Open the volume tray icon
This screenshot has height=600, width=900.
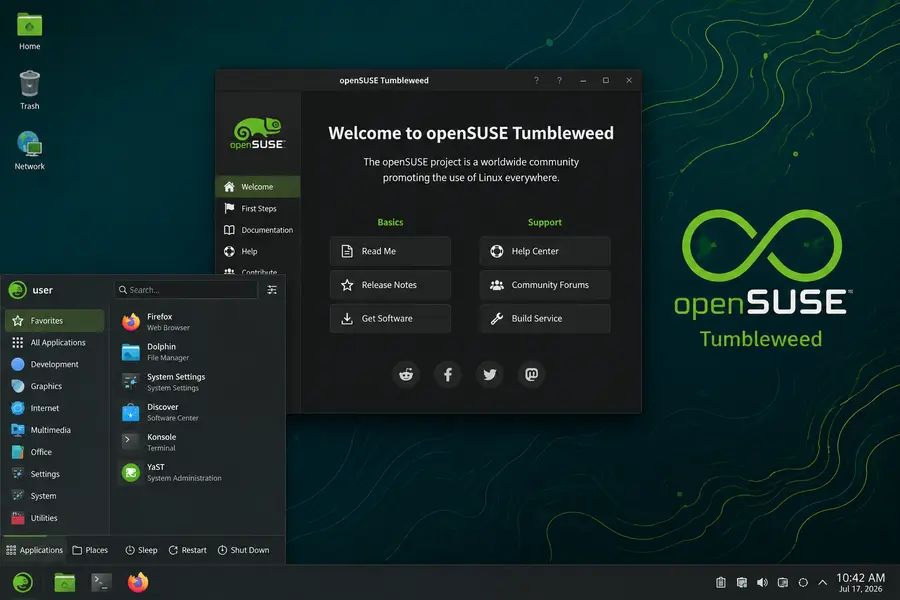tap(762, 582)
